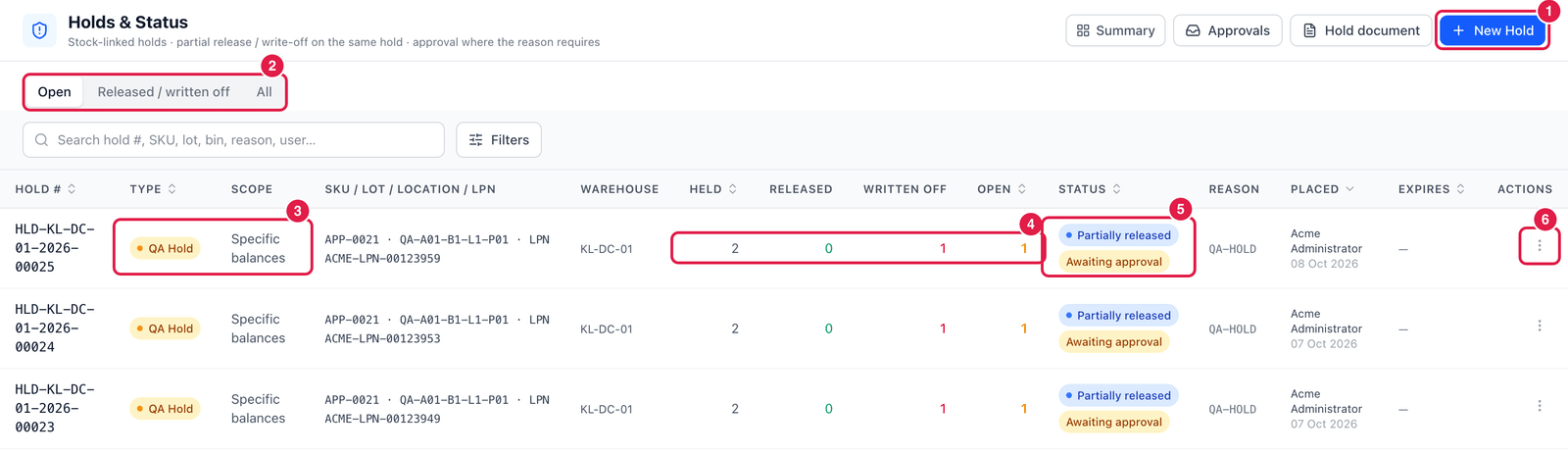The height and width of the screenshot is (454, 1568).
Task: Click LPN ACME-LPN-00123949
Action: tap(382, 419)
